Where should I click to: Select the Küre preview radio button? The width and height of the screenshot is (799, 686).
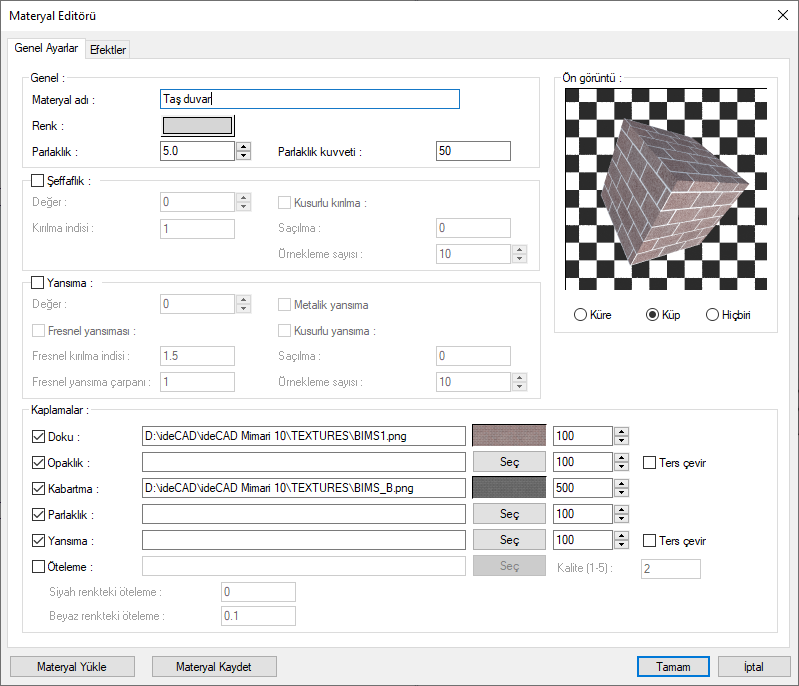pyautogui.click(x=580, y=314)
